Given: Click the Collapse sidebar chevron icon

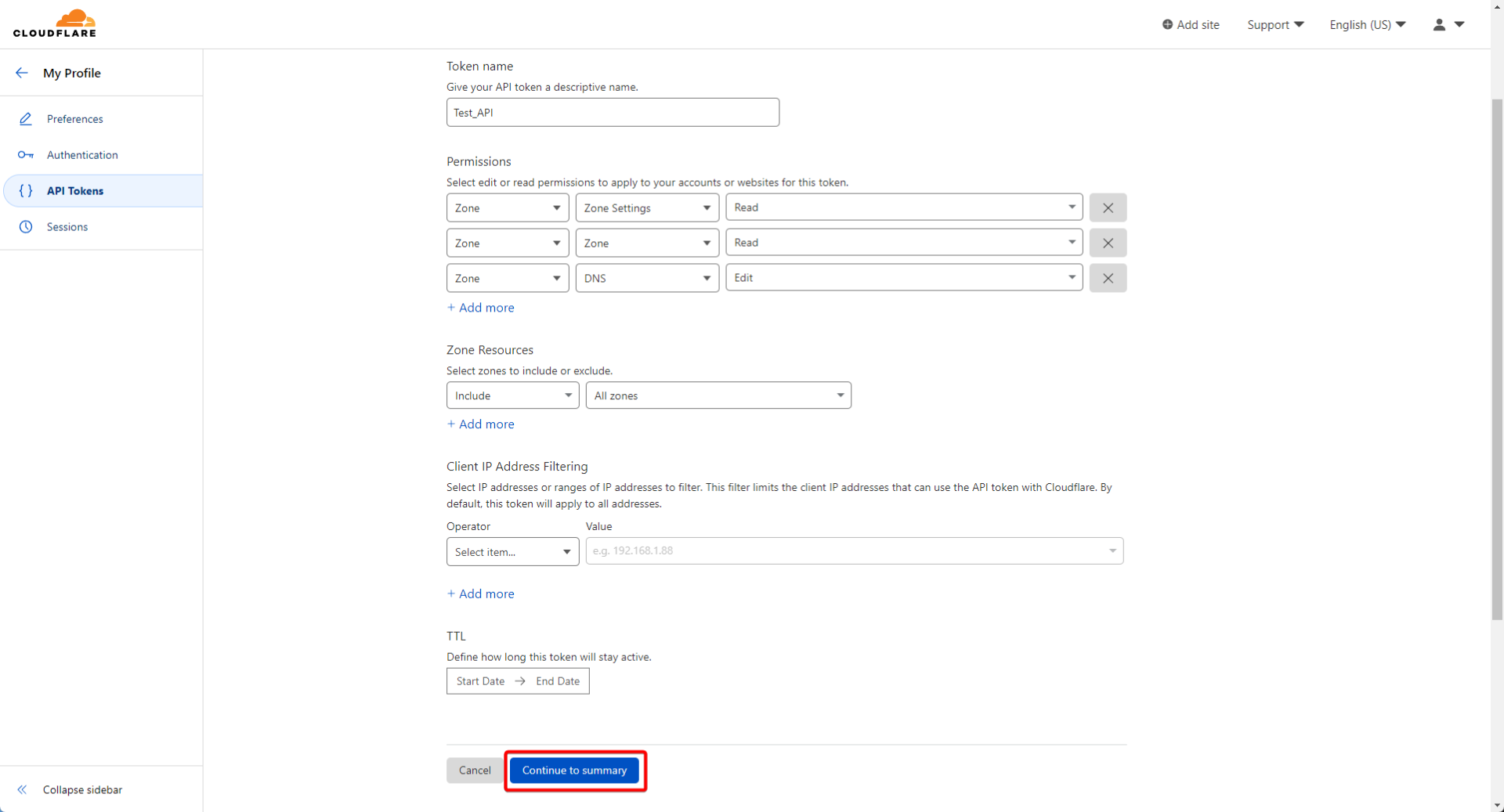Looking at the screenshot, I should pyautogui.click(x=22, y=789).
